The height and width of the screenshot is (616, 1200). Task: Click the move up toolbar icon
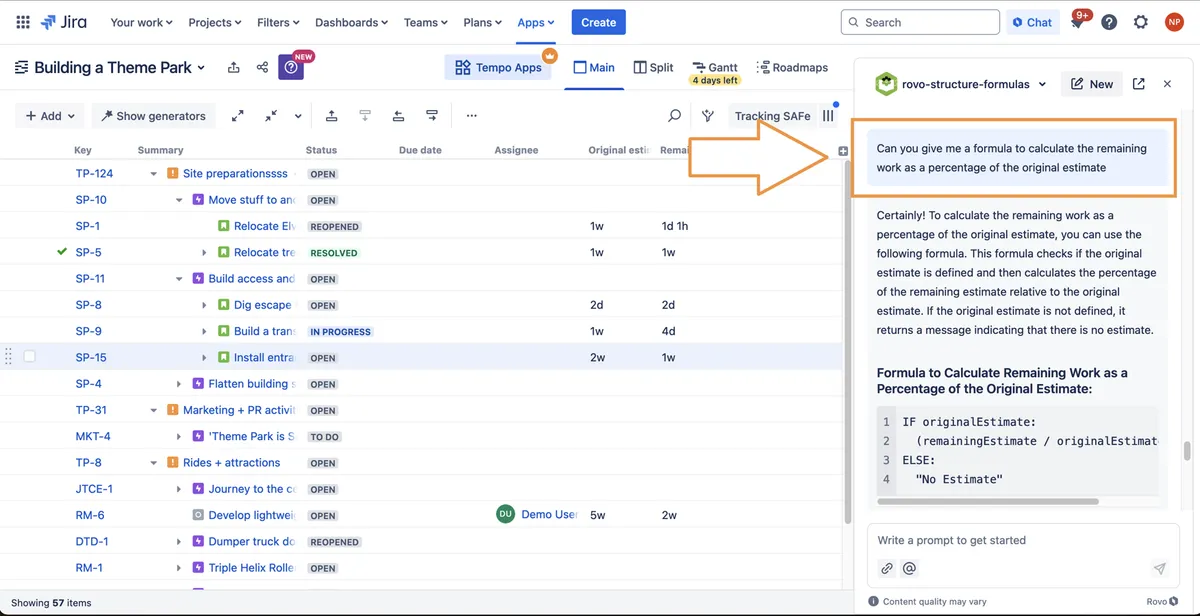tap(331, 116)
